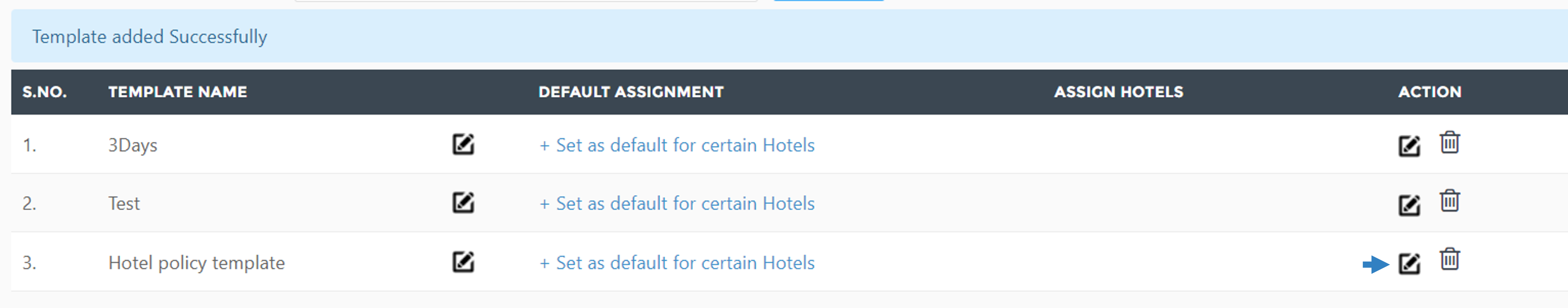Click rename pencil icon beside Hotel policy template
The width and height of the screenshot is (1568, 308).
tap(463, 262)
